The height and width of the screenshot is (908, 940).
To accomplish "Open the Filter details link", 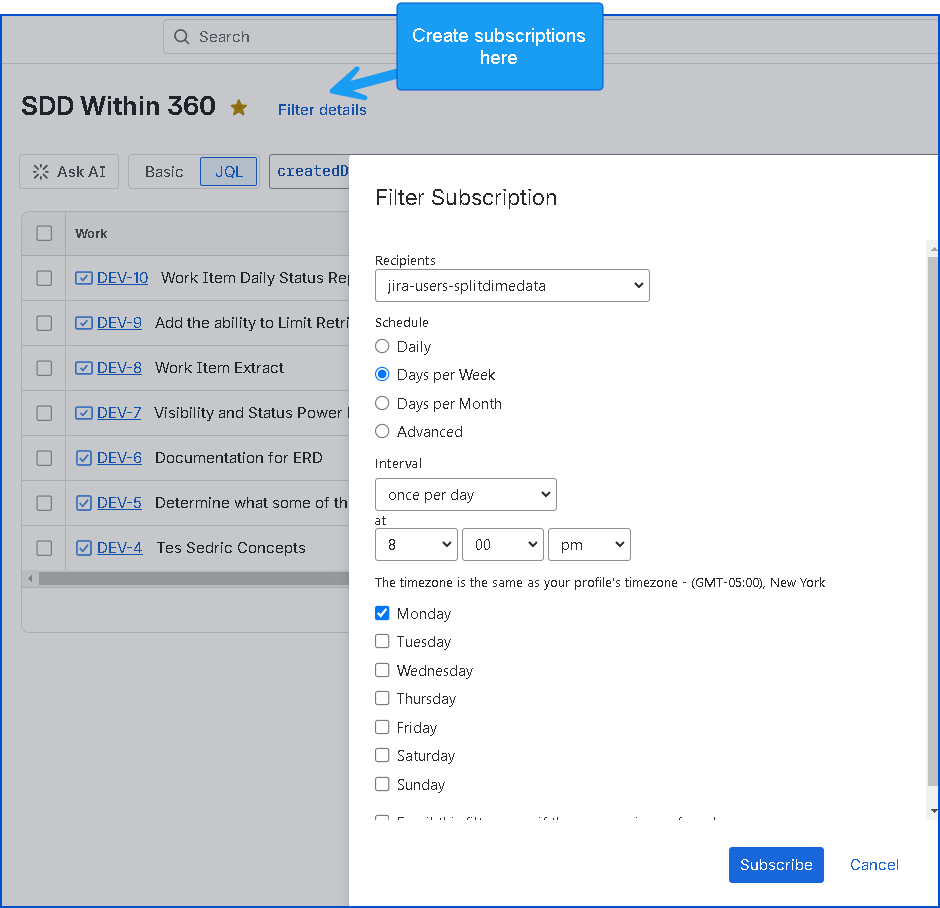I will pos(322,110).
